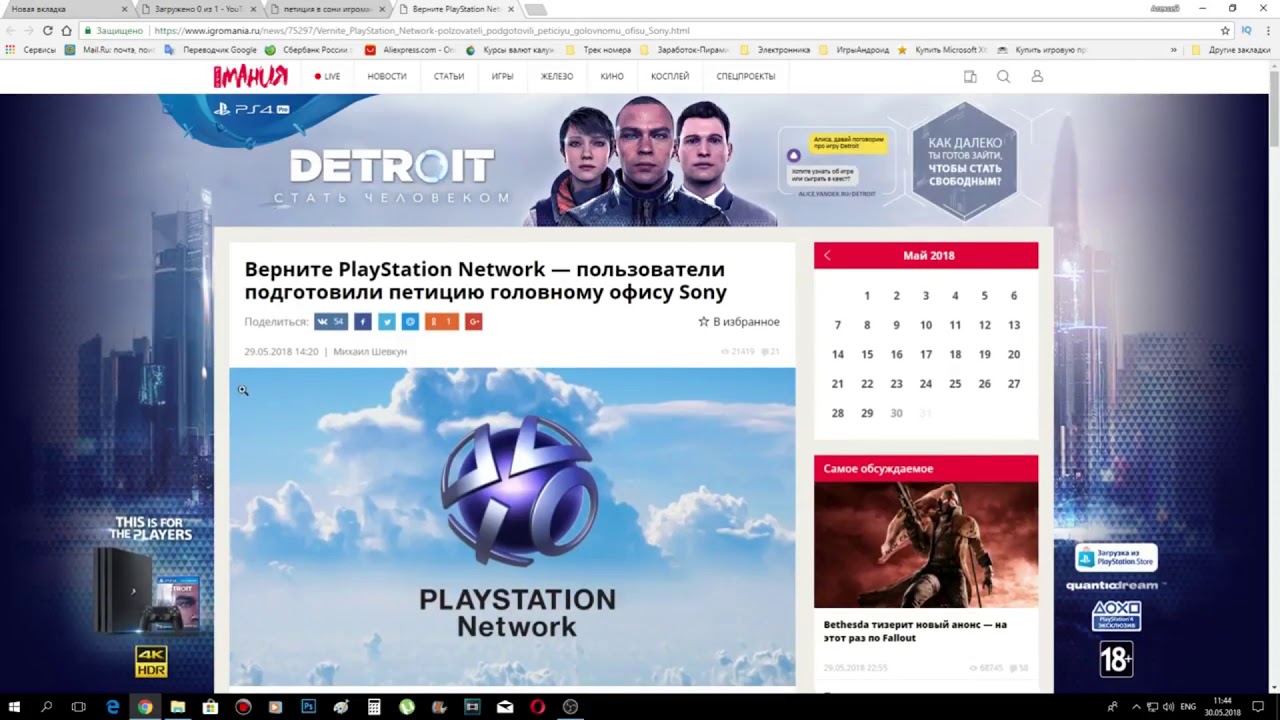Image resolution: width=1280 pixels, height=720 pixels.
Task: Click the bookmarks icon next to search
Action: [x=970, y=76]
